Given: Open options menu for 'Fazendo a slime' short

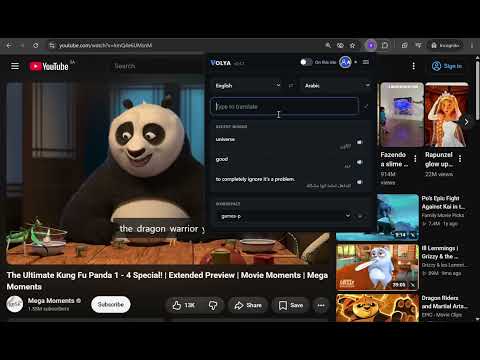Looking at the screenshot, I should (415, 159).
